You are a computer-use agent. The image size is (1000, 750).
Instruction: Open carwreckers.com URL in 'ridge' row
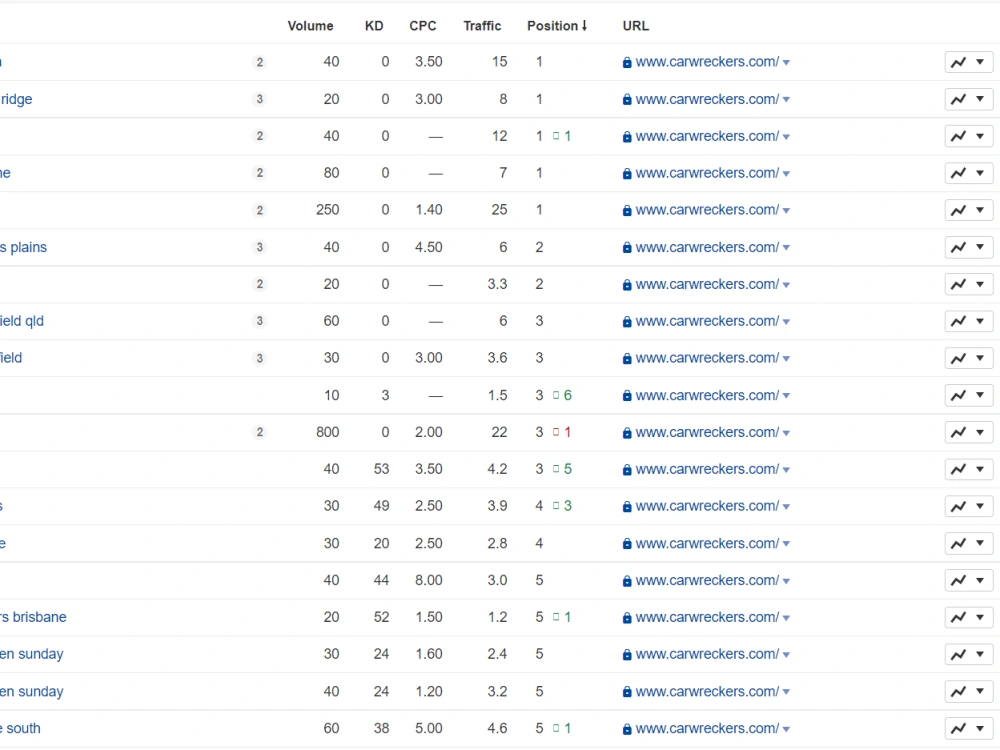tap(707, 99)
